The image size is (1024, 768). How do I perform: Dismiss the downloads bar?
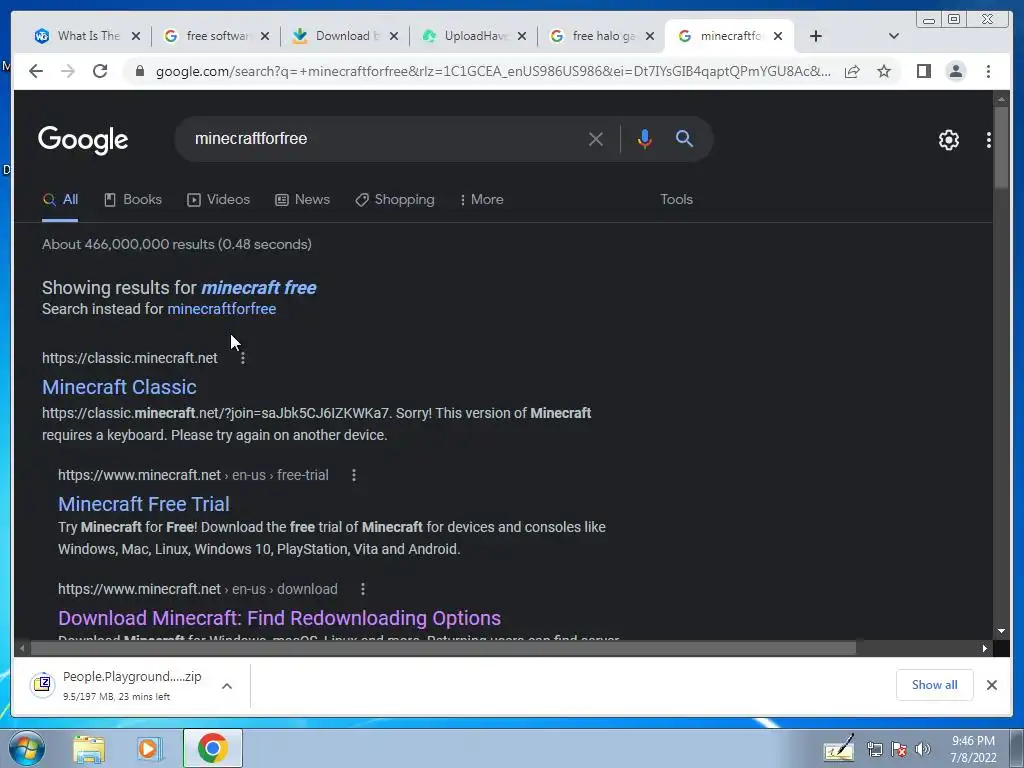[991, 685]
